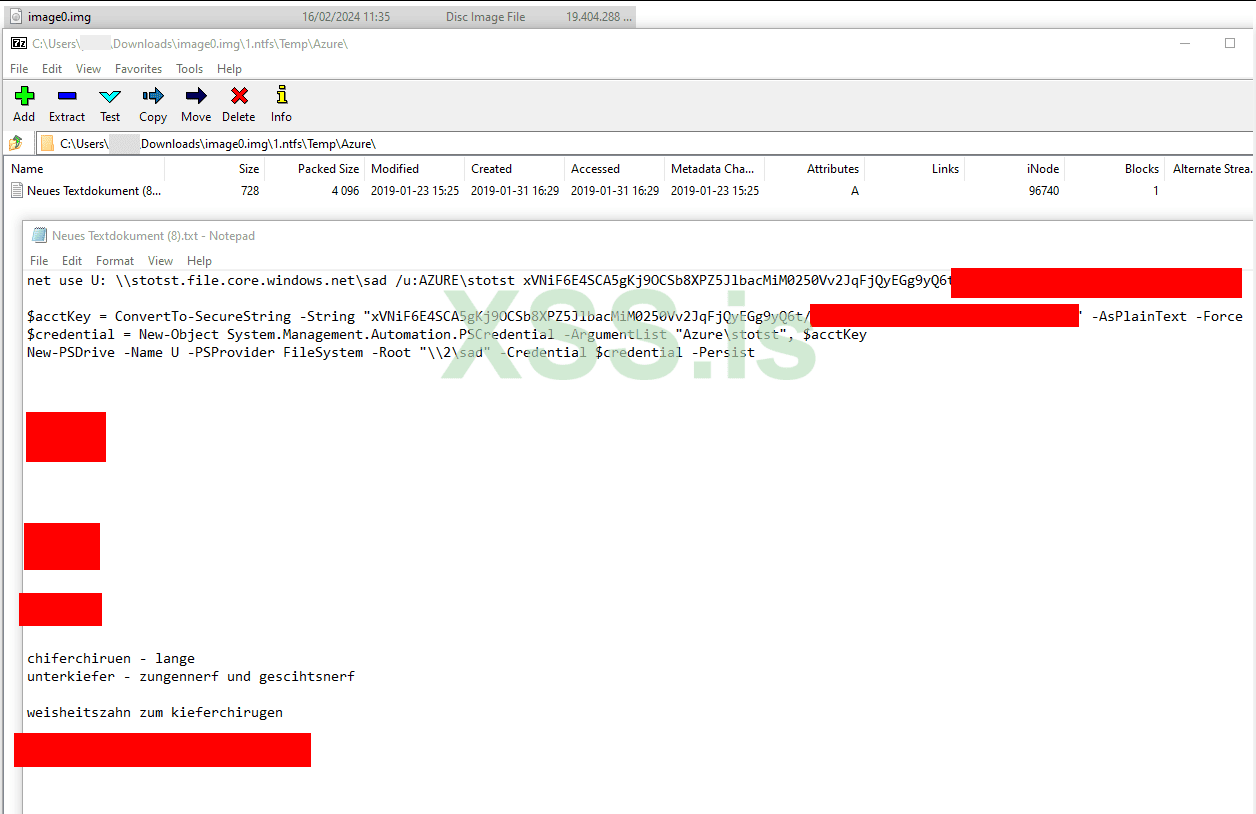Select the image0.img file name
The width and height of the screenshot is (1256, 814).
(58, 16)
